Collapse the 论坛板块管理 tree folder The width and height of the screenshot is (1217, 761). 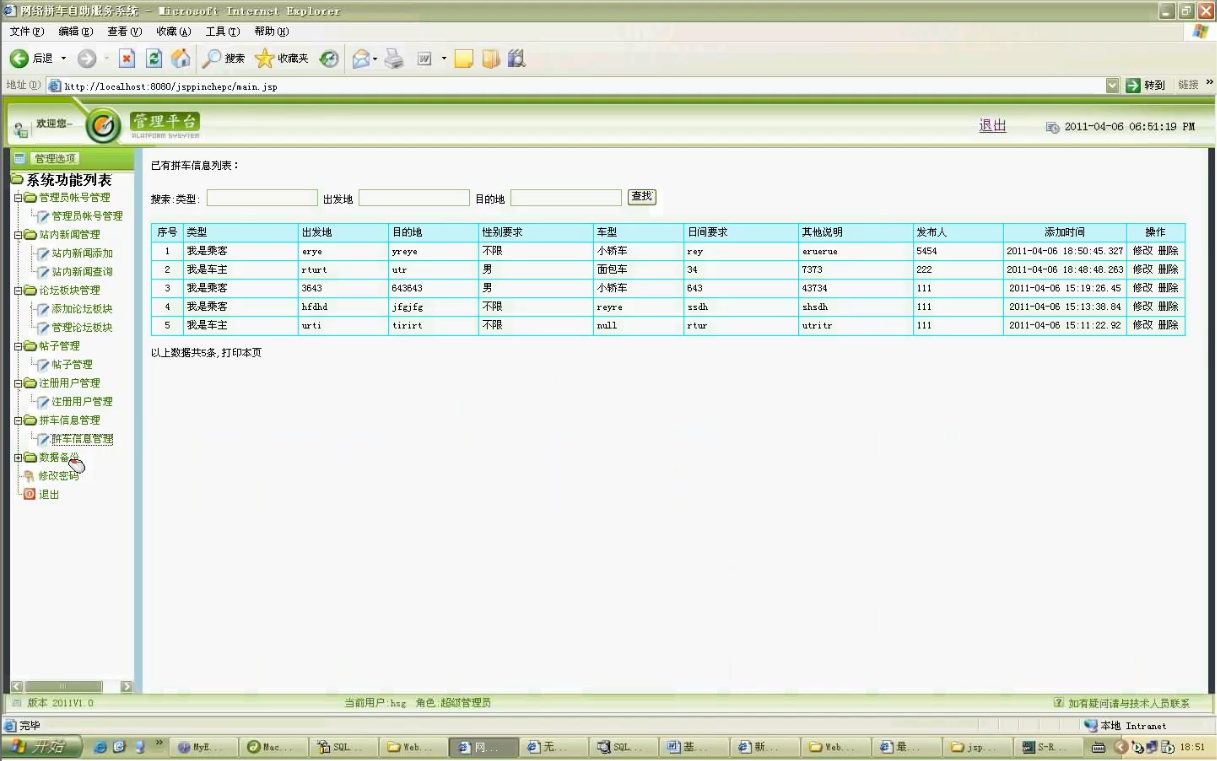pos(17,291)
